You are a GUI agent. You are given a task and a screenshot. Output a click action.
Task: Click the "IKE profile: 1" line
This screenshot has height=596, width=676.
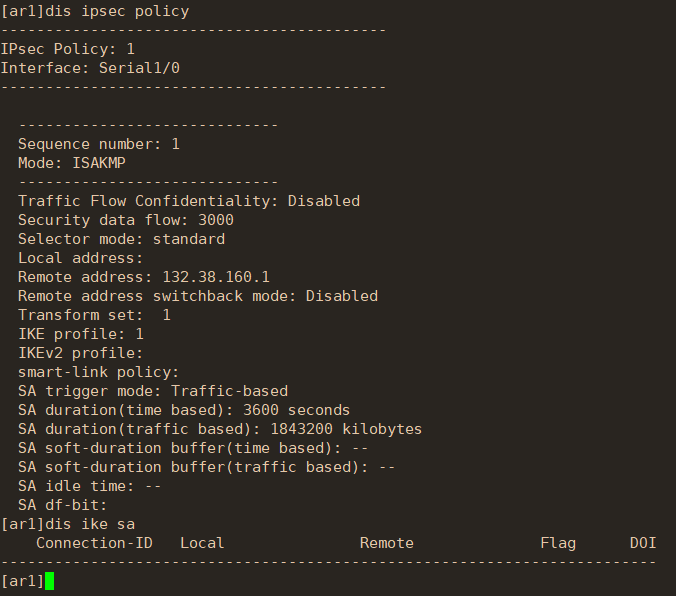[x=80, y=334]
